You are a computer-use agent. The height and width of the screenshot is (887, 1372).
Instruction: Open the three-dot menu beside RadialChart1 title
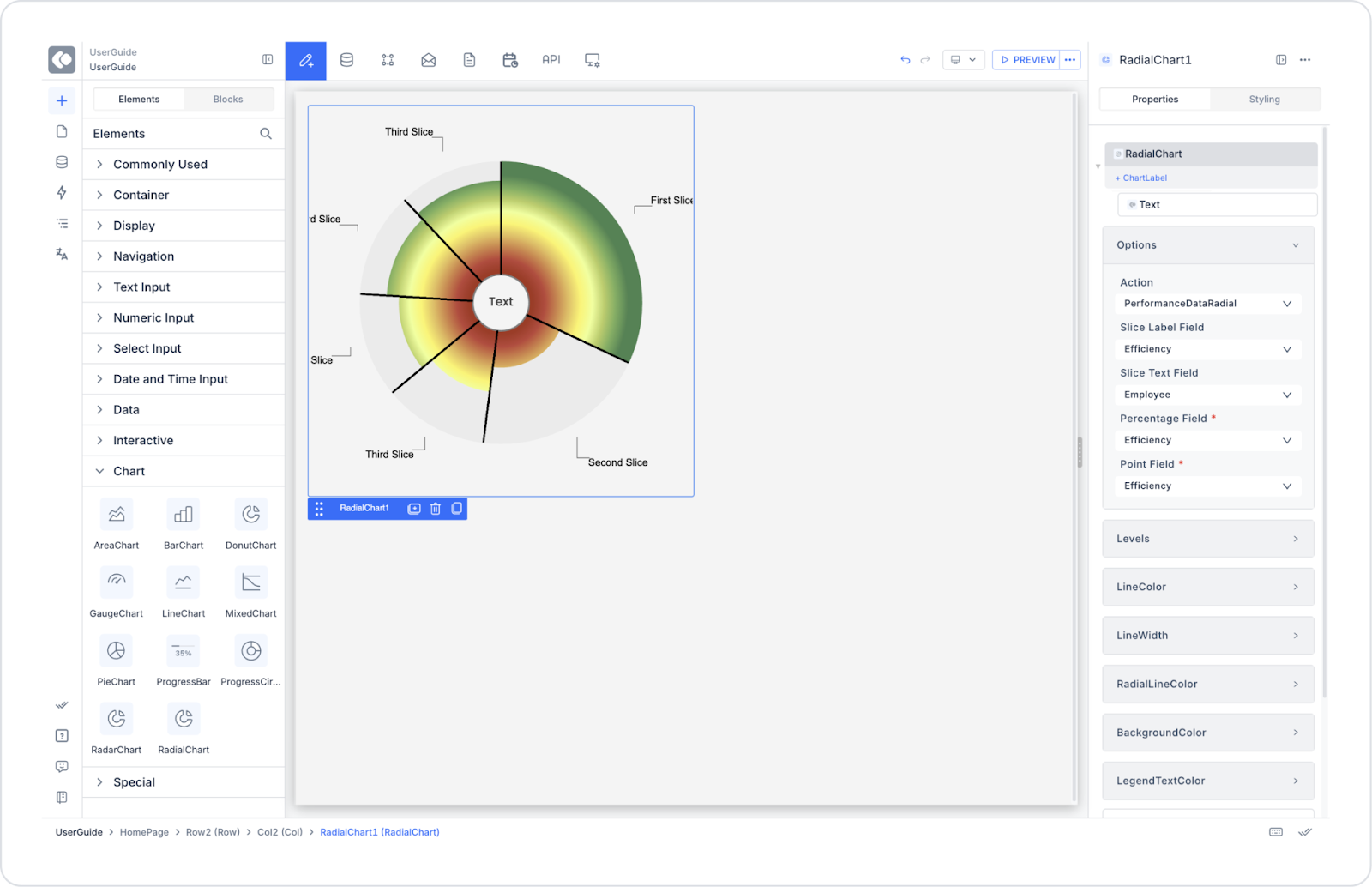[1305, 60]
